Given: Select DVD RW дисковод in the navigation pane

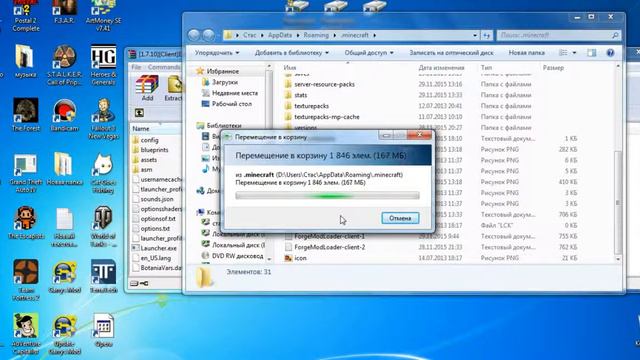Looking at the screenshot, I should 238,256.
